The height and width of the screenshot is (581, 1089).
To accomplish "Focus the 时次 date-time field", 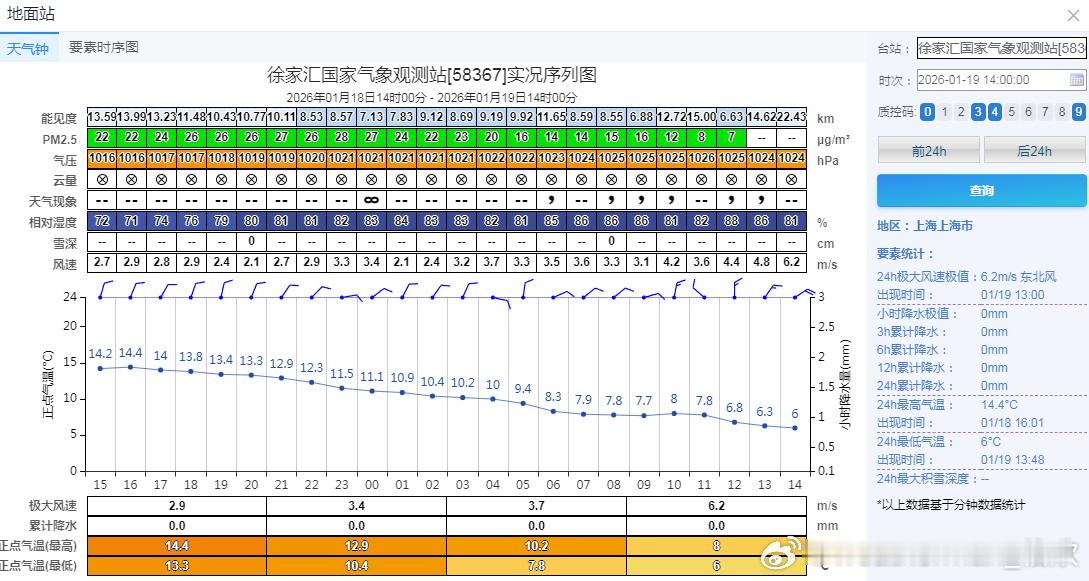I will coord(1001,80).
